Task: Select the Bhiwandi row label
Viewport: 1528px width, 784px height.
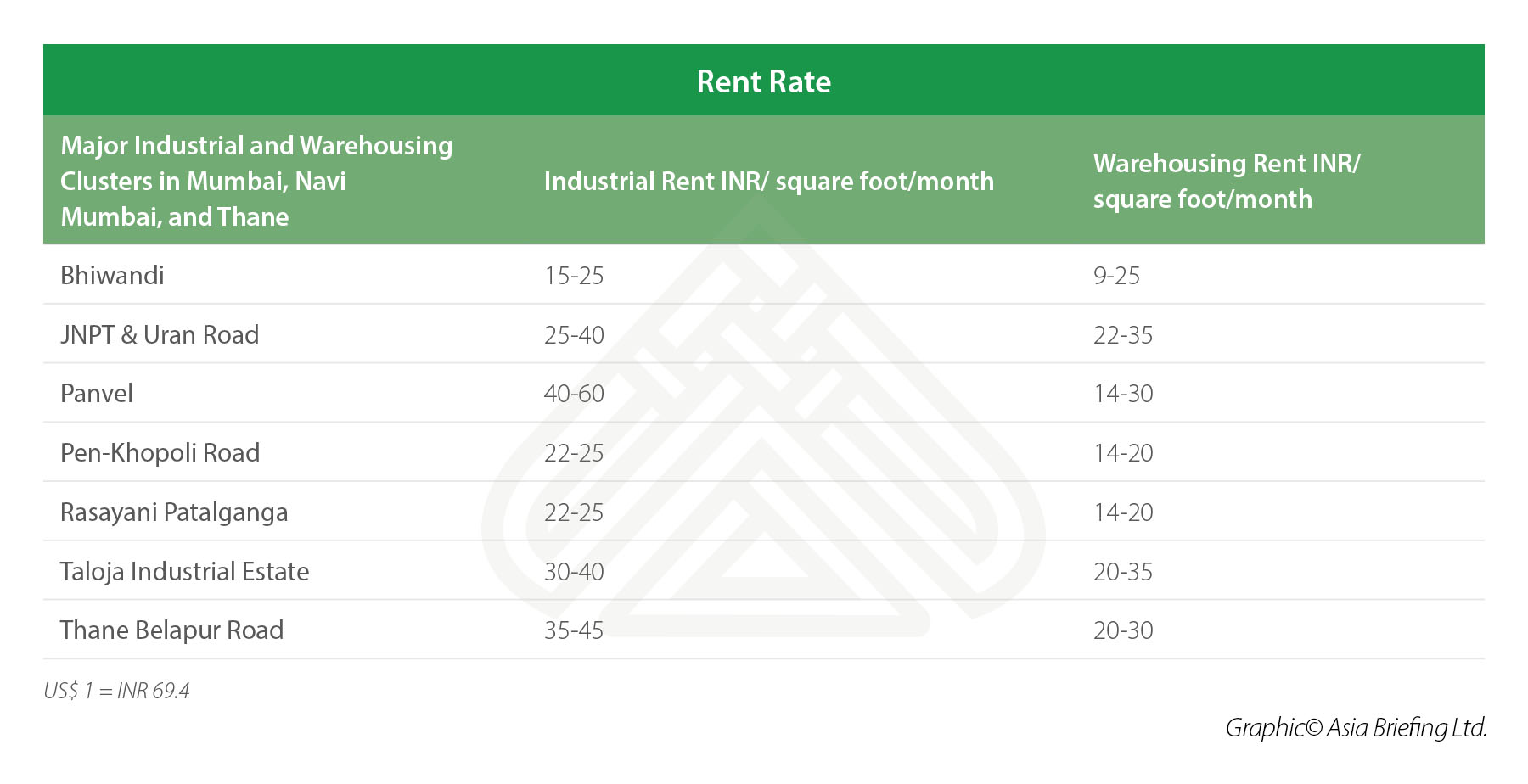Action: click(112, 275)
